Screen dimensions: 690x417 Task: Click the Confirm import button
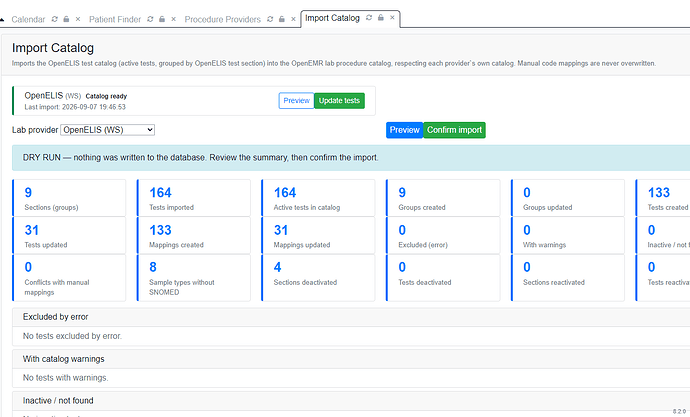(x=455, y=130)
